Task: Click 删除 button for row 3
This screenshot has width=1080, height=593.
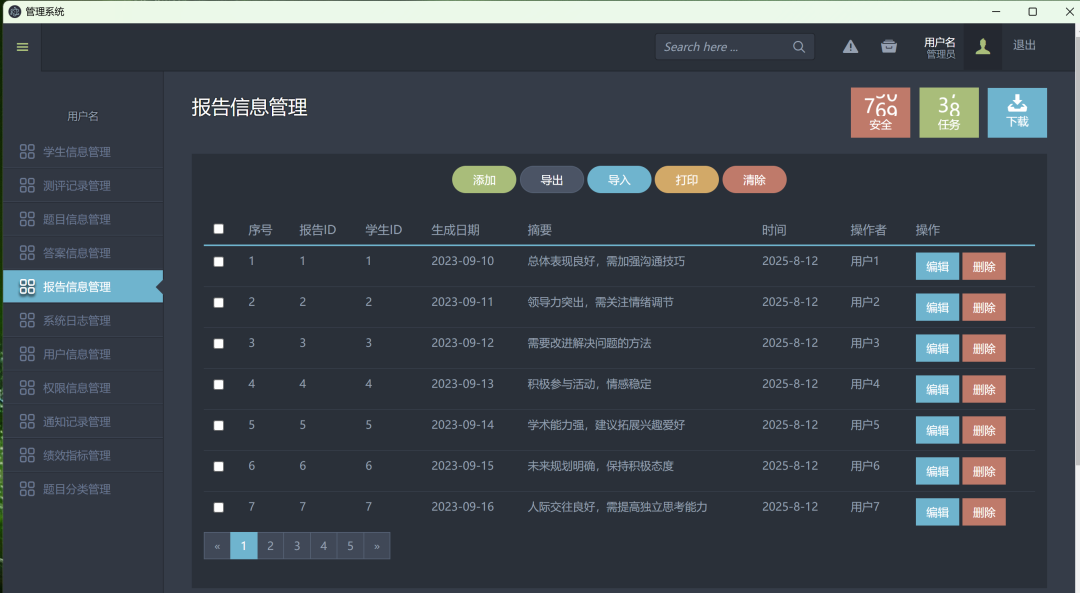Action: tap(984, 348)
